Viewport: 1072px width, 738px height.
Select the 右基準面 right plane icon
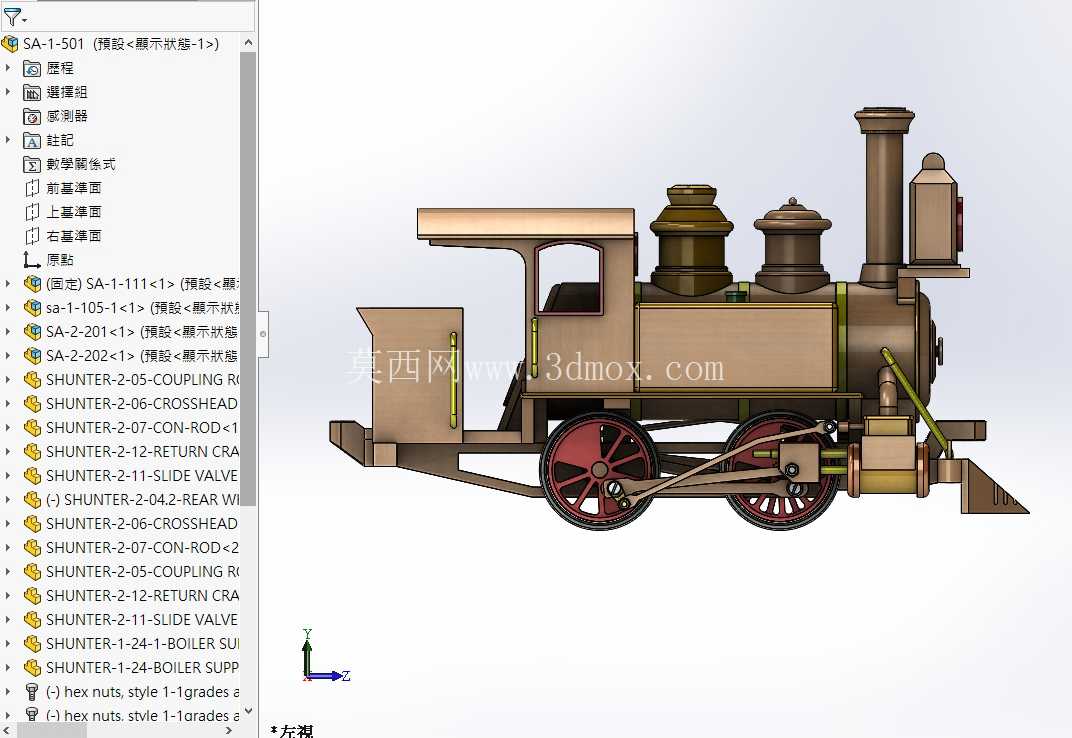pos(31,236)
